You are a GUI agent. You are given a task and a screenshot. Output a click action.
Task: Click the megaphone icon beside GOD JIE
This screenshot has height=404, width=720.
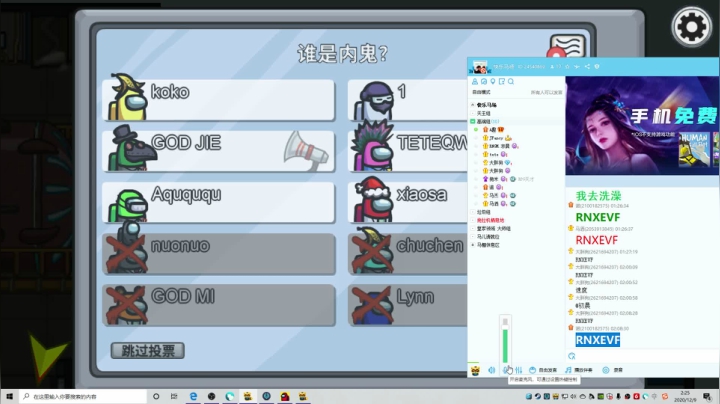coord(305,150)
